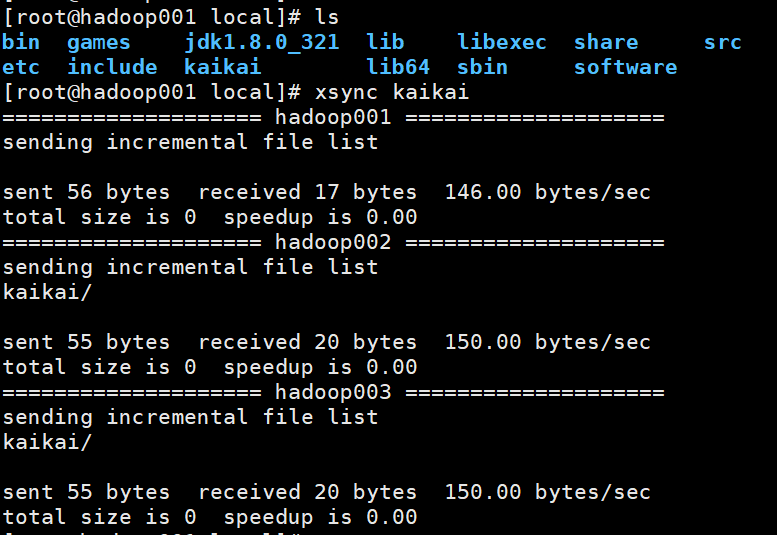Select the 'sbin' directory name
The width and height of the screenshot is (777, 535).
coord(482,67)
